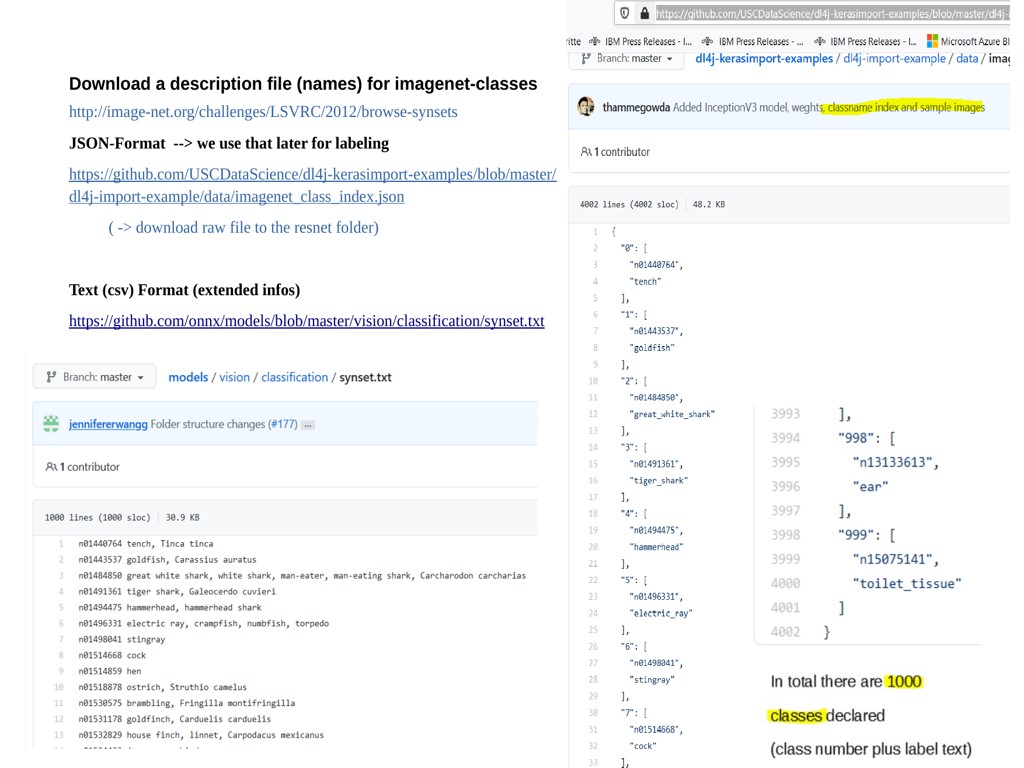Go to the models breadcrumb link
The image size is (1024, 768).
pos(188,377)
